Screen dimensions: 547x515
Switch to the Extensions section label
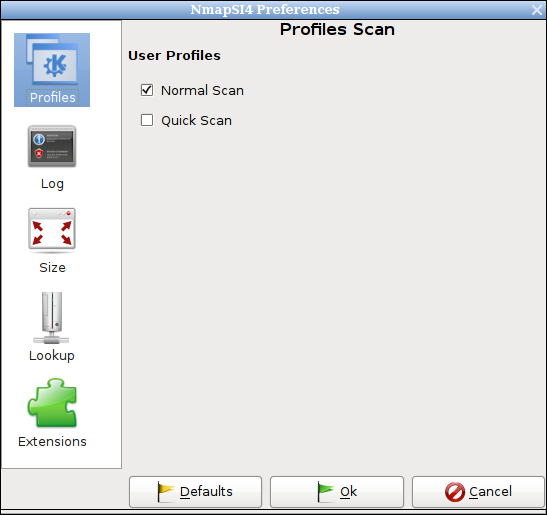click(52, 441)
